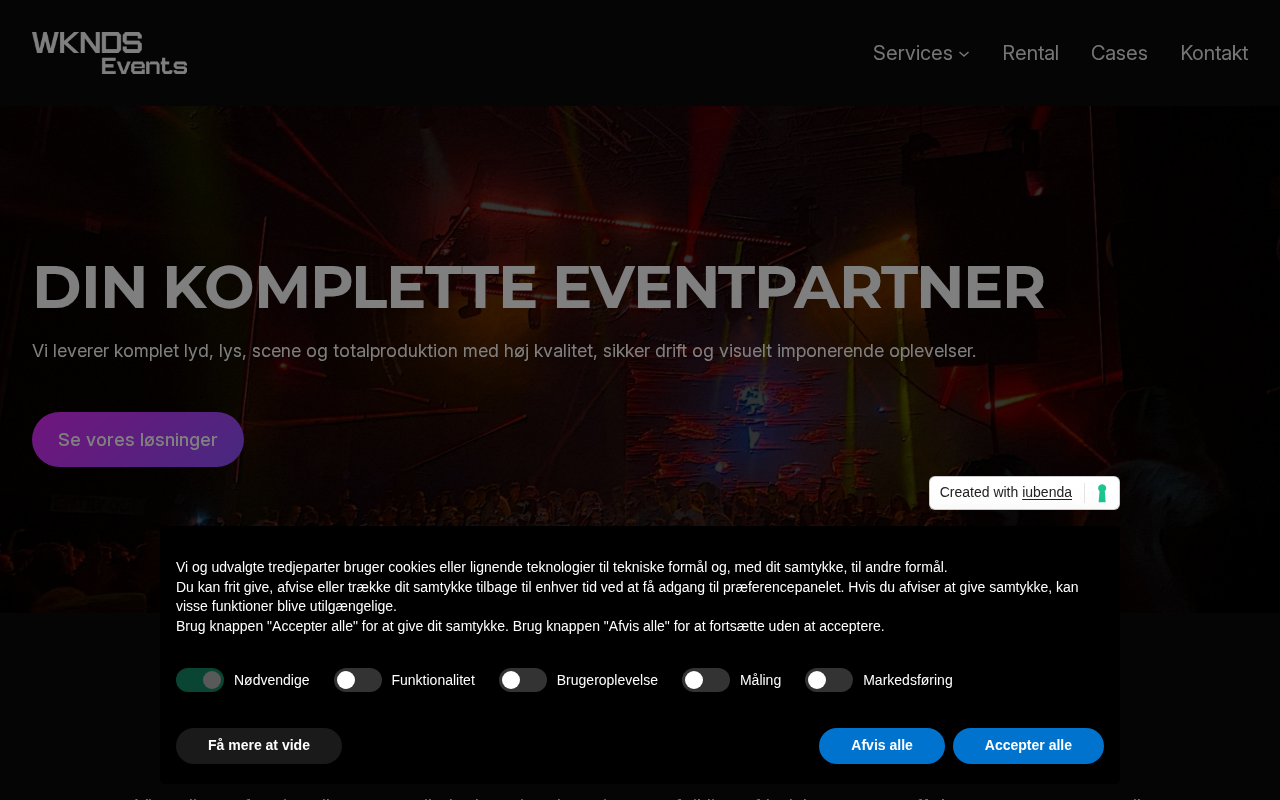Click Se vores løsninger button
The width and height of the screenshot is (1280, 800).
138,439
